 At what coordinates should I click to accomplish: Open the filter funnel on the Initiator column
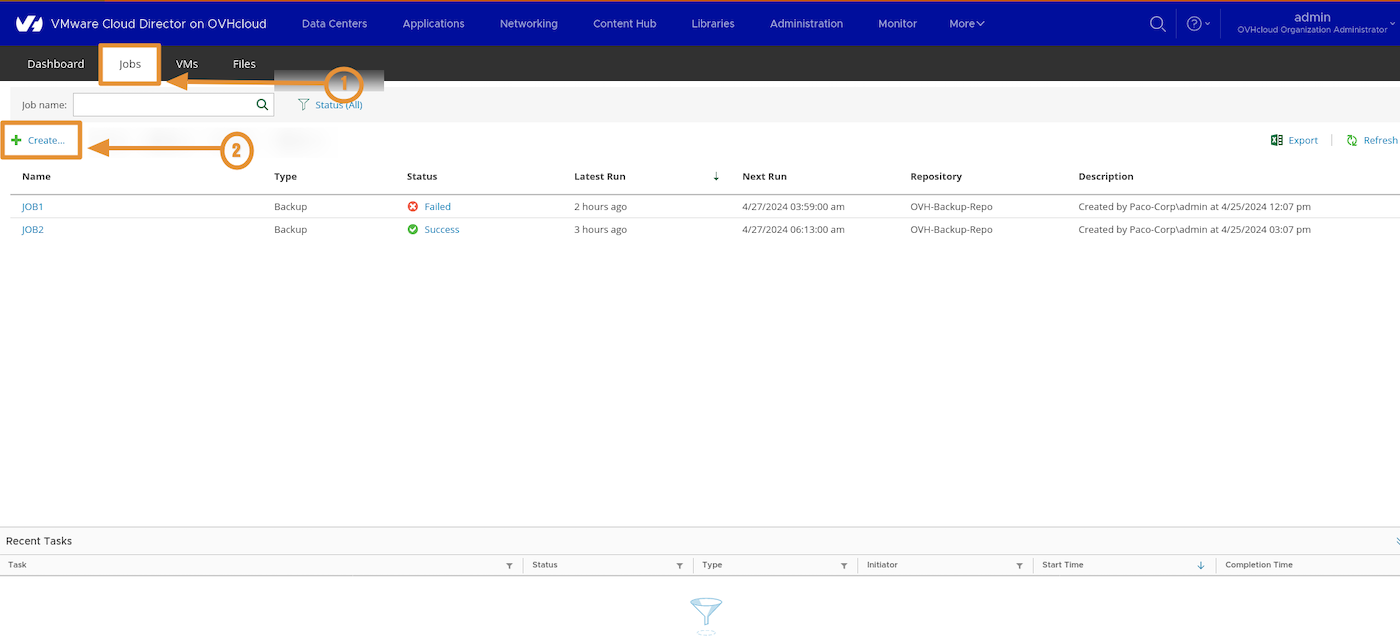tap(1018, 565)
